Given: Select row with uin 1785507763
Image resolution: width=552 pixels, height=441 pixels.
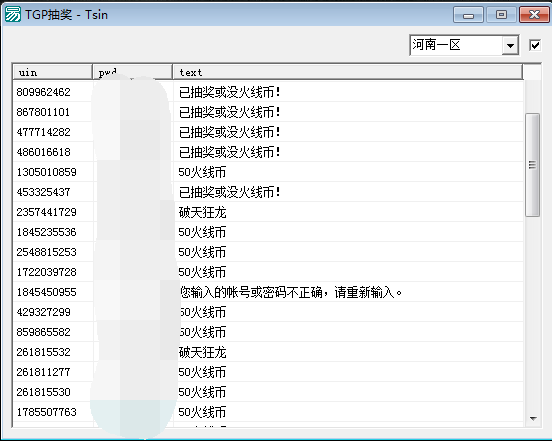Looking at the screenshot, I should [x=268, y=412].
